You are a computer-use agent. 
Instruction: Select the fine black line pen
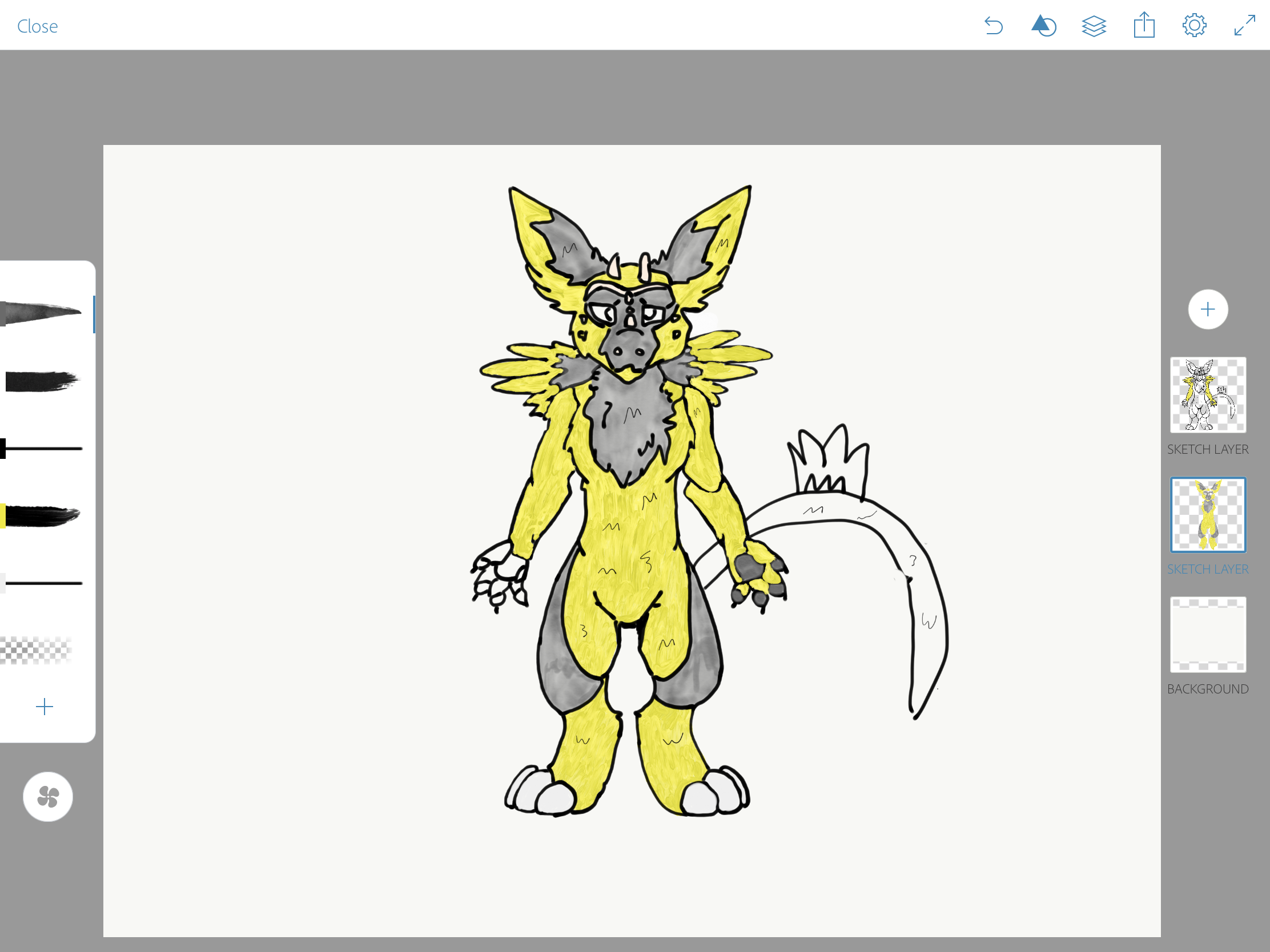point(42,583)
